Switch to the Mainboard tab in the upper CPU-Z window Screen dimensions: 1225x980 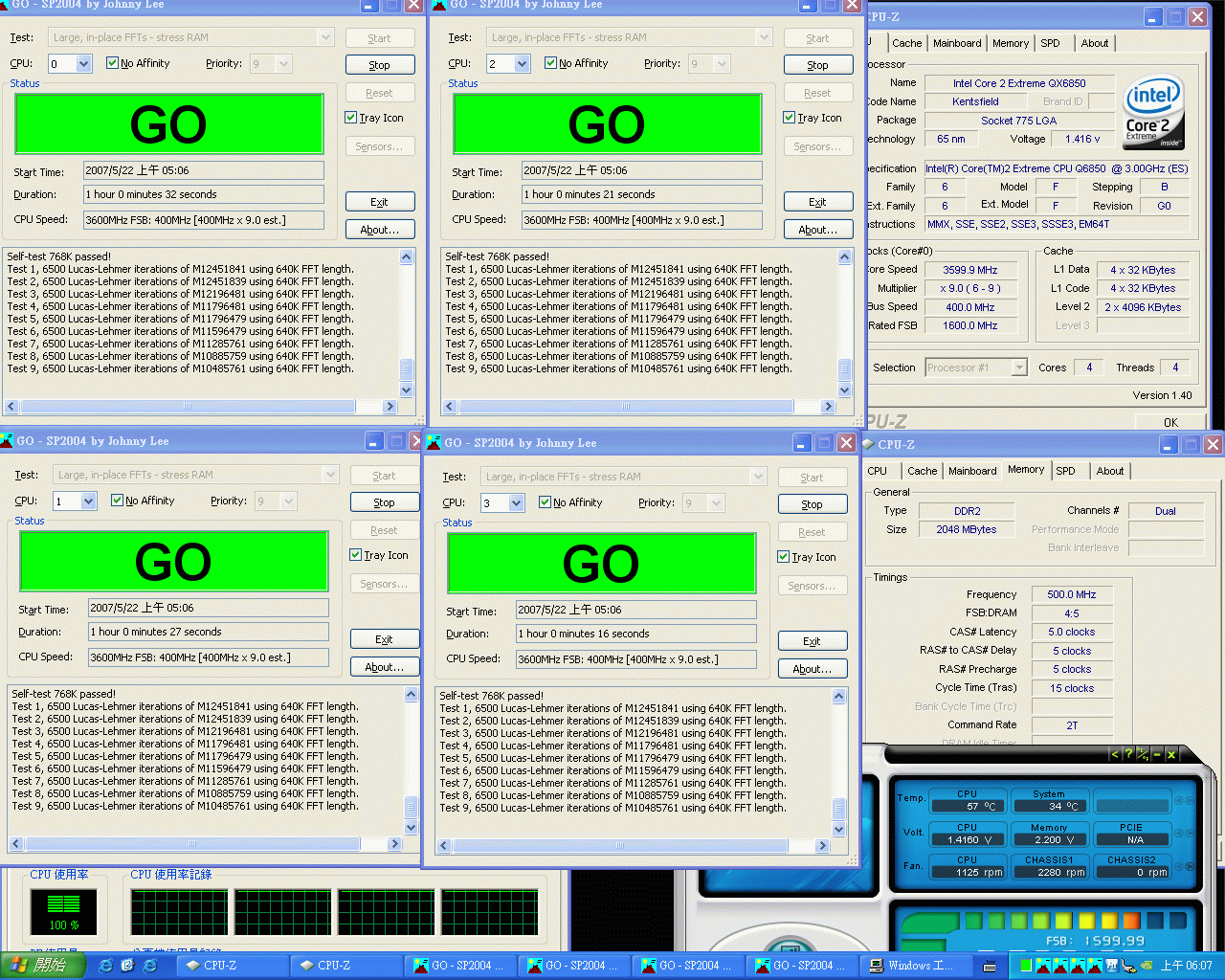point(957,43)
